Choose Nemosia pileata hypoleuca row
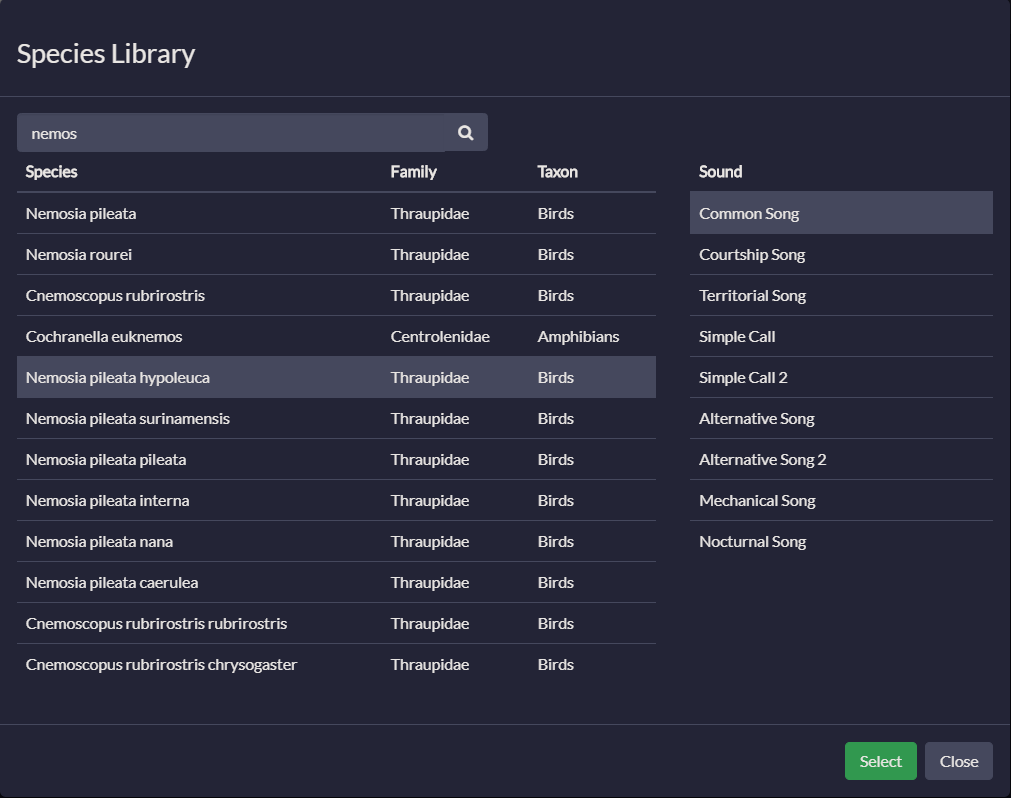 (336, 377)
